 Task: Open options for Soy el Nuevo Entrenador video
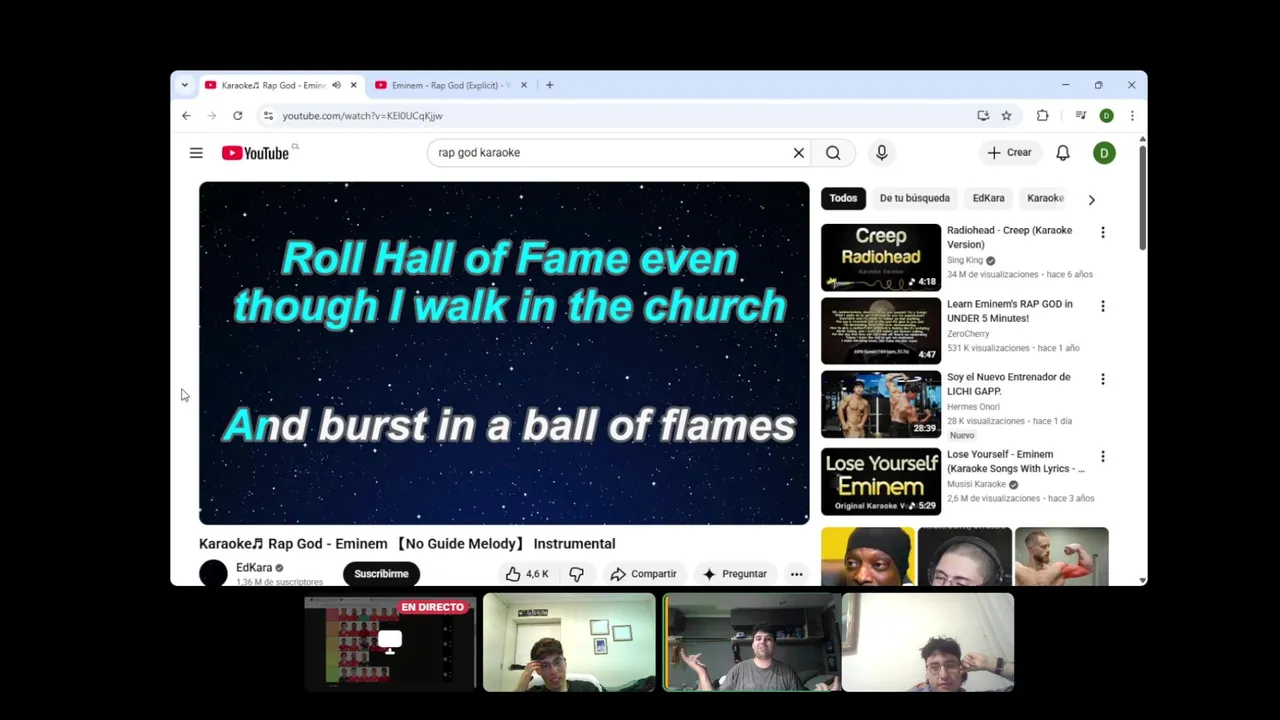click(x=1103, y=379)
